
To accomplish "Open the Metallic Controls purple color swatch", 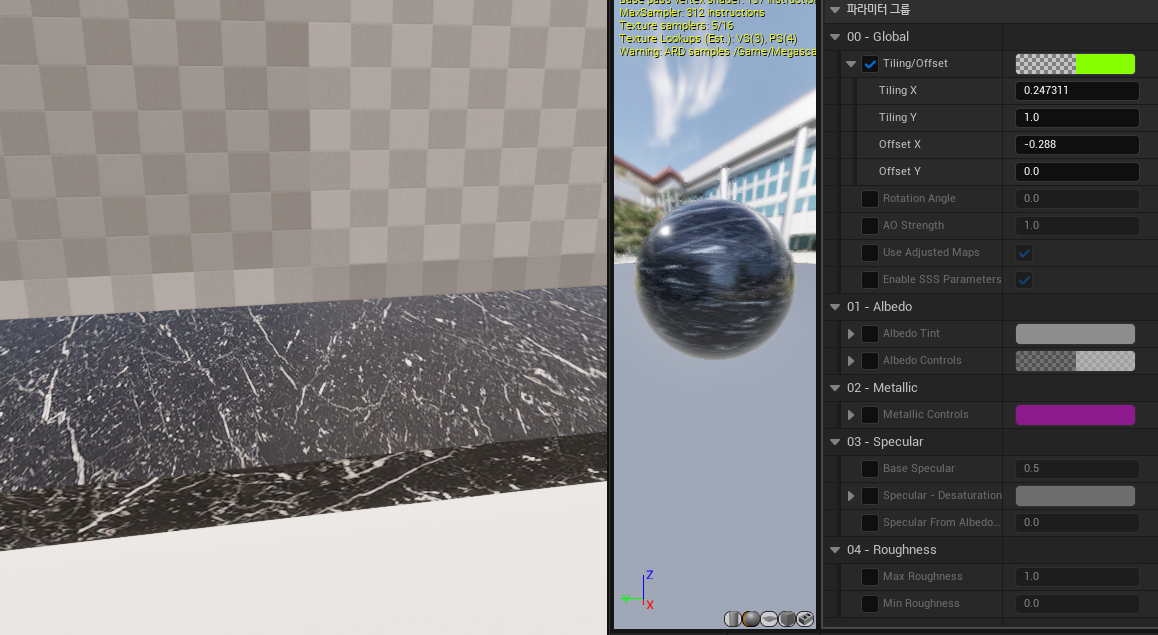I will 1075,415.
